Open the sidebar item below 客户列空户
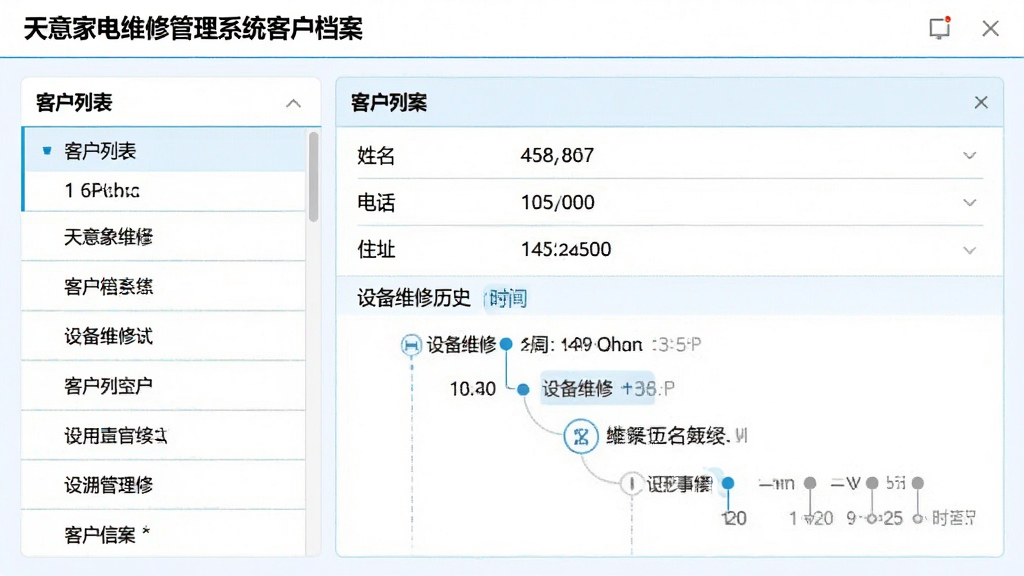 coord(163,436)
